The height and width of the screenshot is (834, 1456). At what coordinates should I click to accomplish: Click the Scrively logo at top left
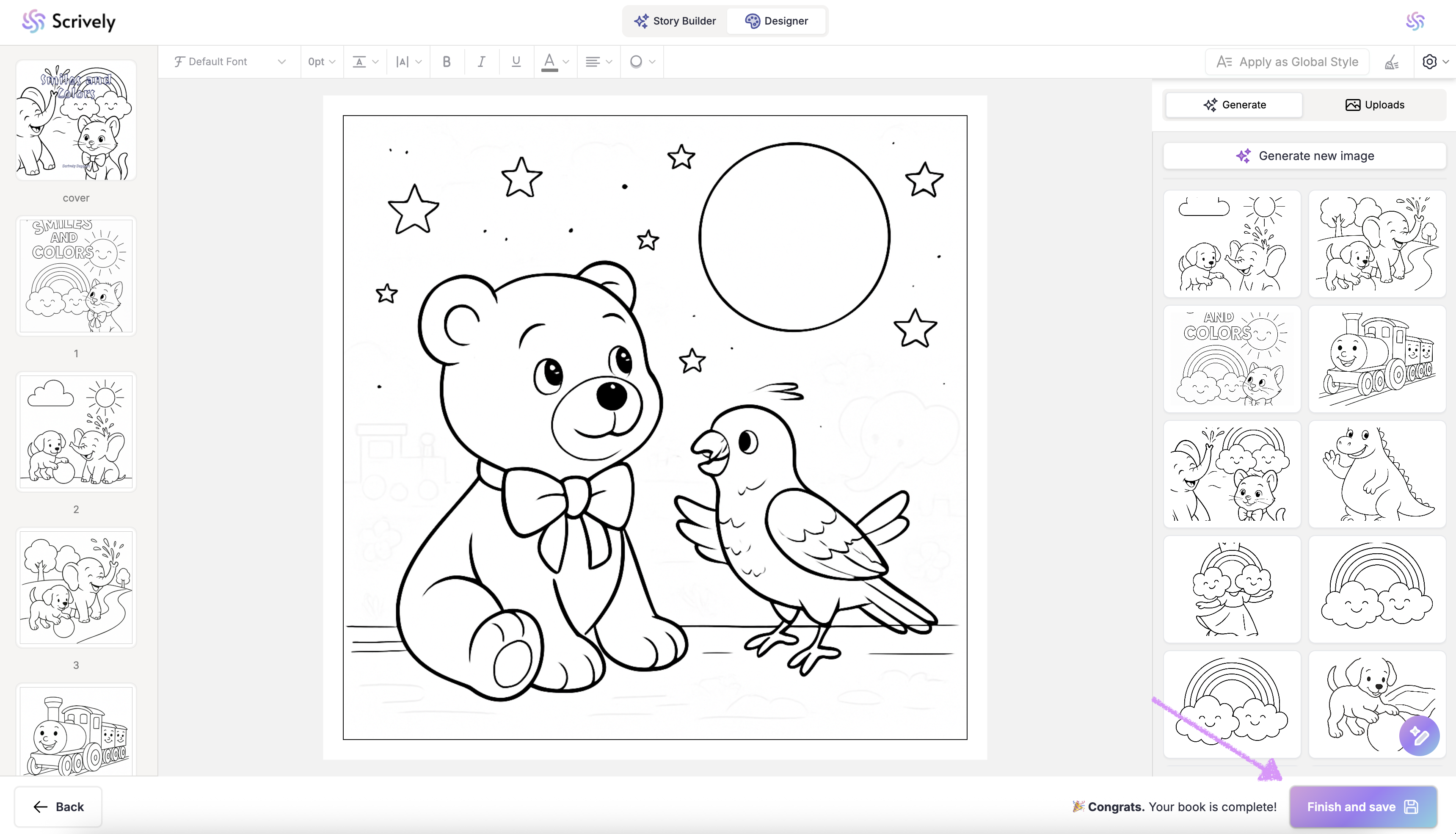point(69,21)
